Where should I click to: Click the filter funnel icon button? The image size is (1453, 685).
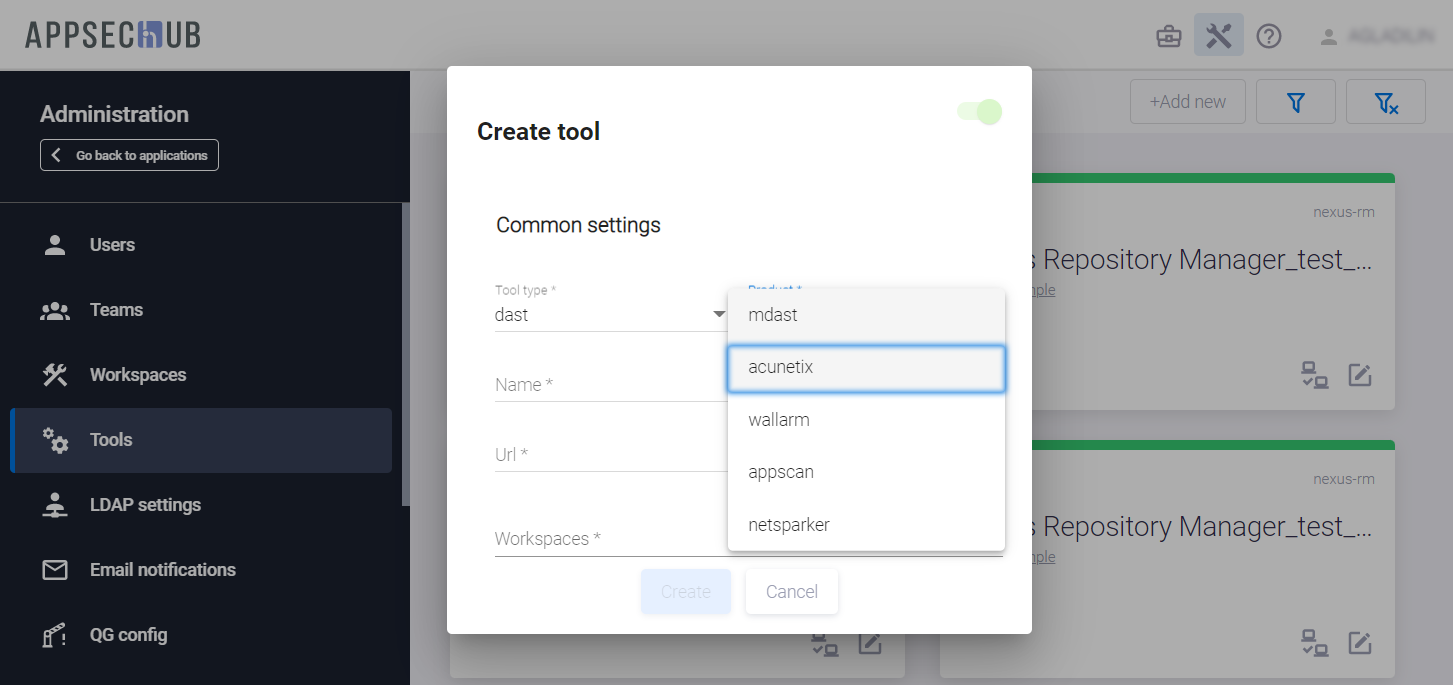pyautogui.click(x=1296, y=102)
